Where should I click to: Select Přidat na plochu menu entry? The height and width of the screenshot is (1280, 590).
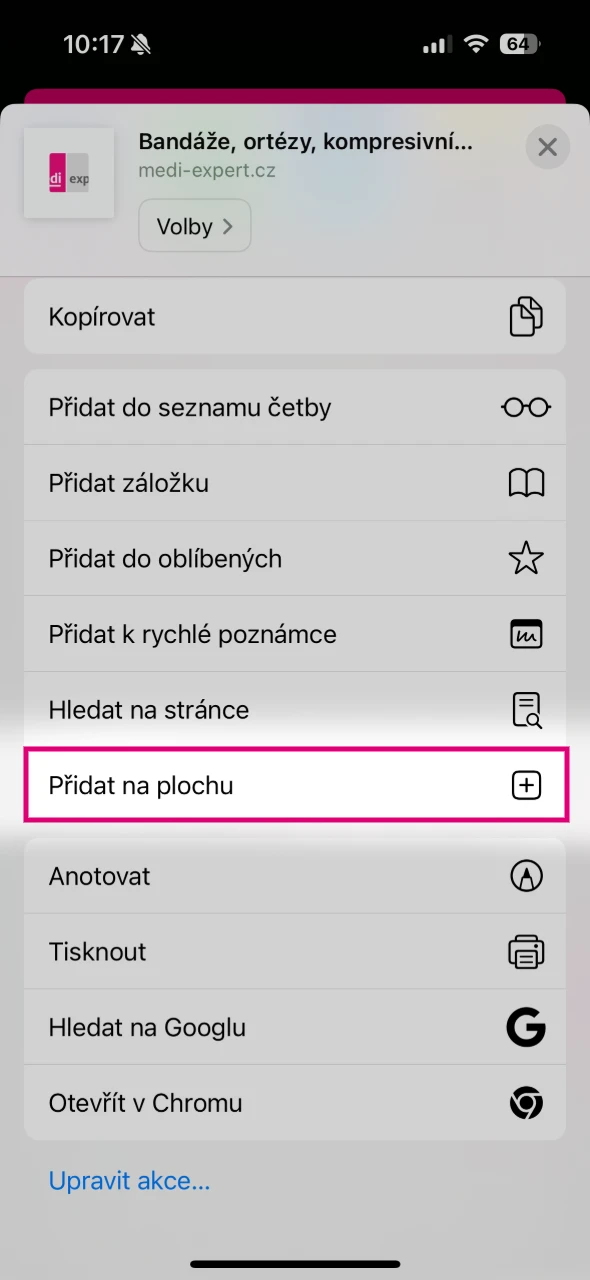[x=295, y=785]
